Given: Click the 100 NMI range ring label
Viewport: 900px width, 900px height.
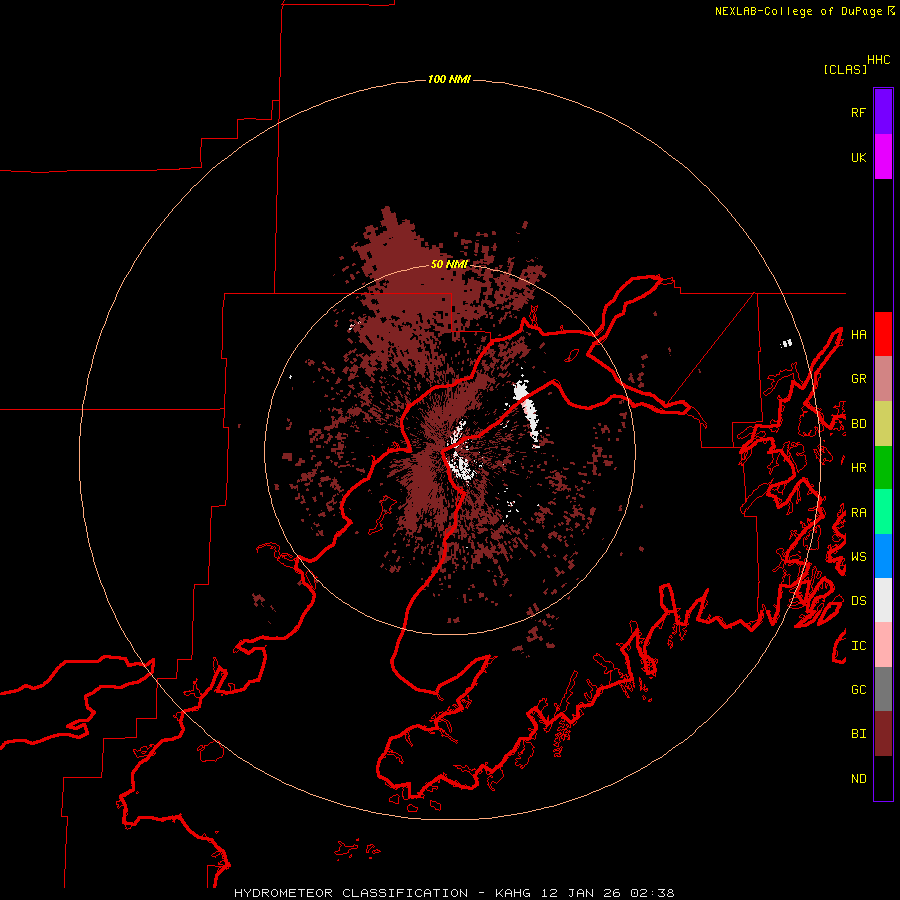Looking at the screenshot, I should click(449, 79).
